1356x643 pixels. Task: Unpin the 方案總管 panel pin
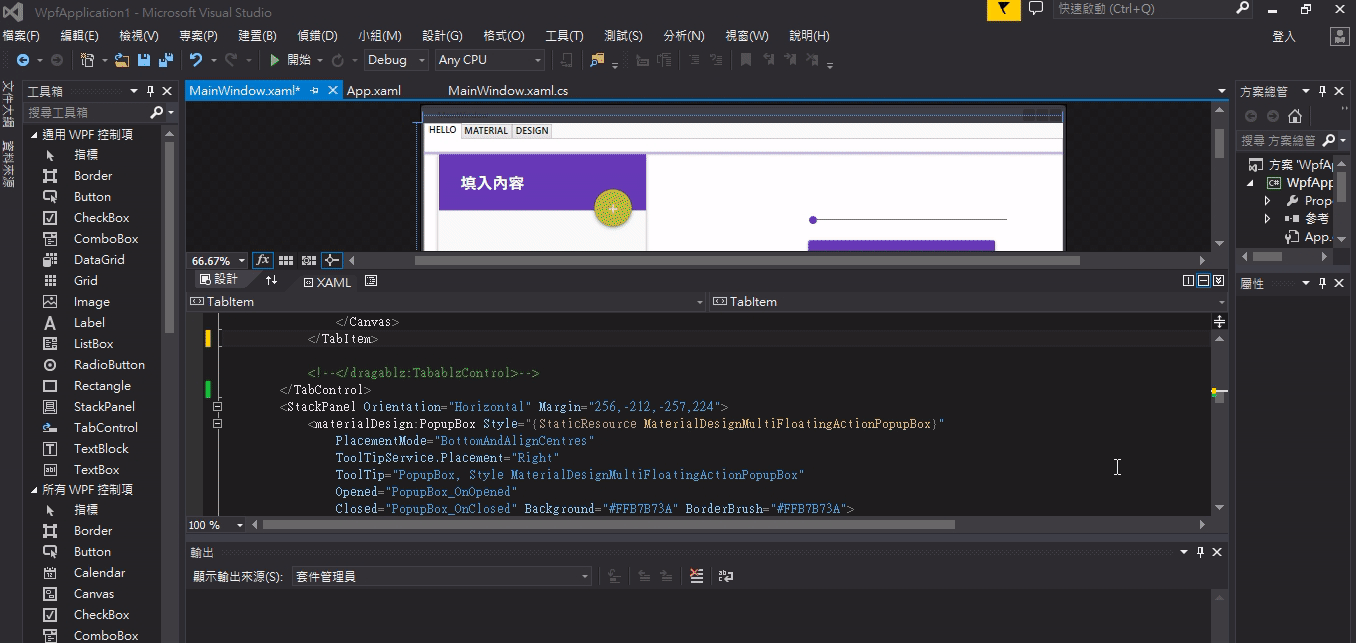1324,90
